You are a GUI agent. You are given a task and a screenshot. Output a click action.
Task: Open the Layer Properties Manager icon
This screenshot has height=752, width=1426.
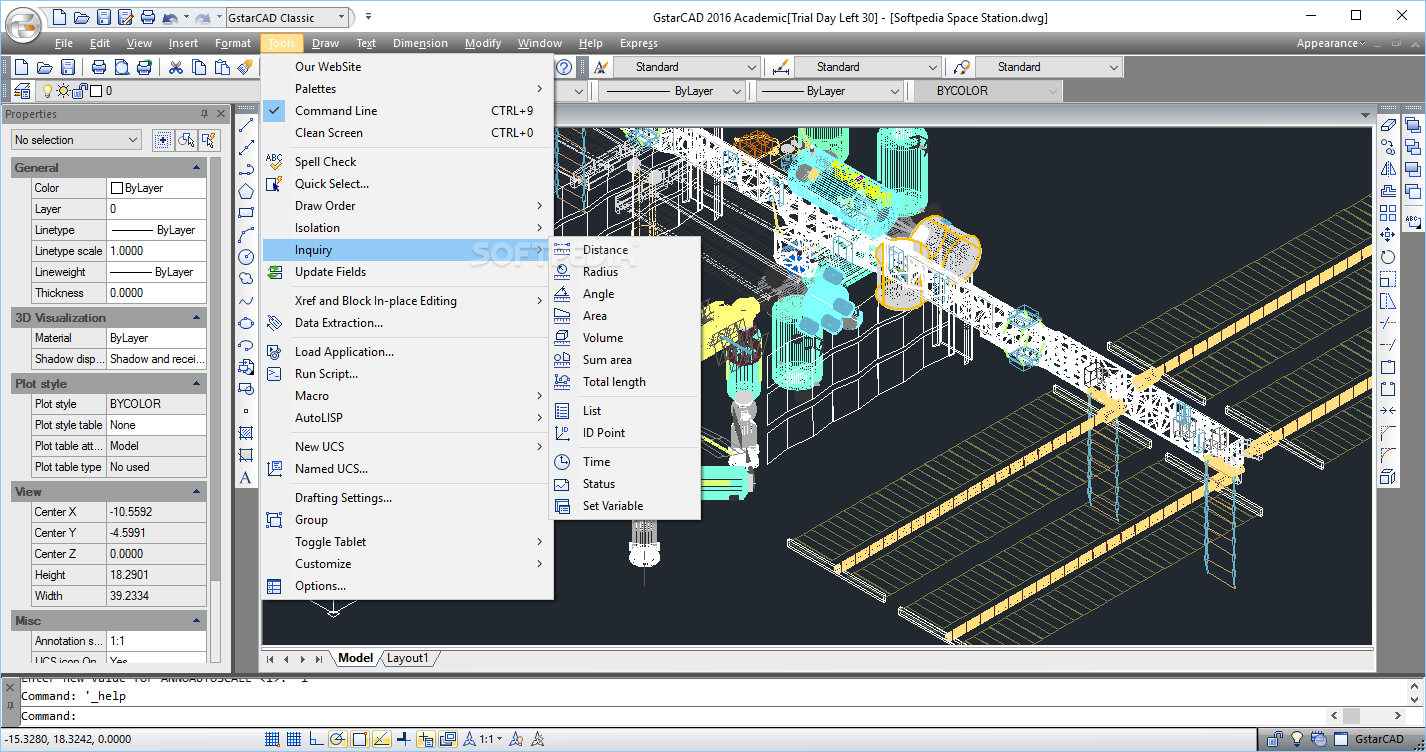pos(22,91)
